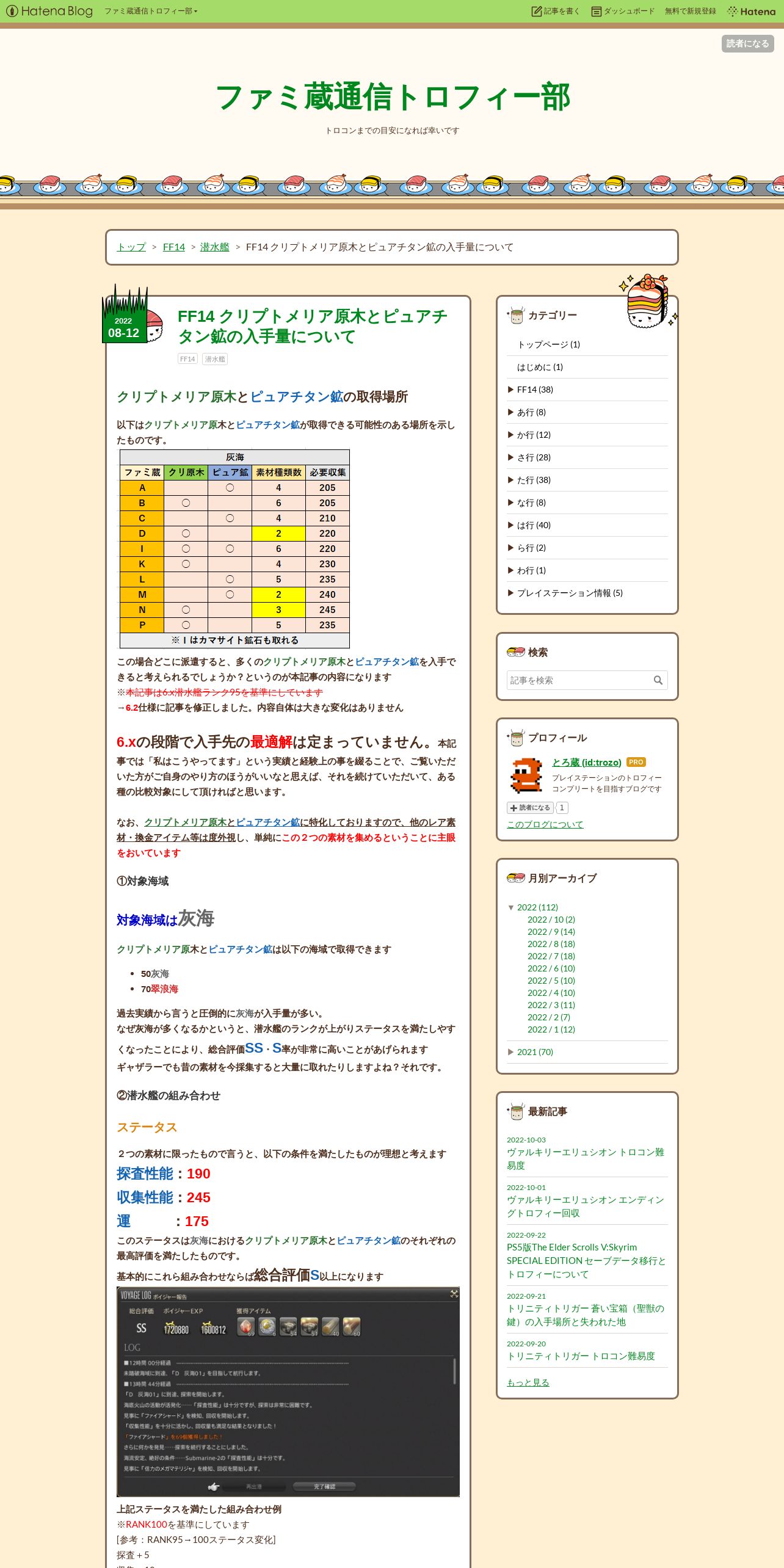Open PS5版 Skyrim セーブデータ移行 article
Screen dimensions: 784x1568
586,1260
